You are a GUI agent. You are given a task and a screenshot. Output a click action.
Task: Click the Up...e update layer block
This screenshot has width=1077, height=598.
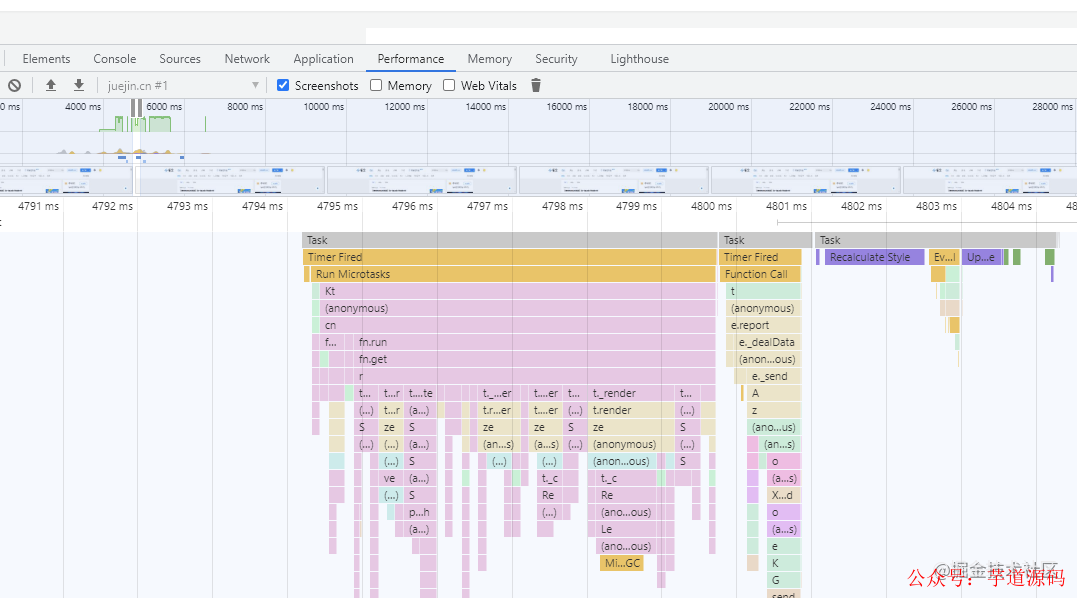(982, 257)
